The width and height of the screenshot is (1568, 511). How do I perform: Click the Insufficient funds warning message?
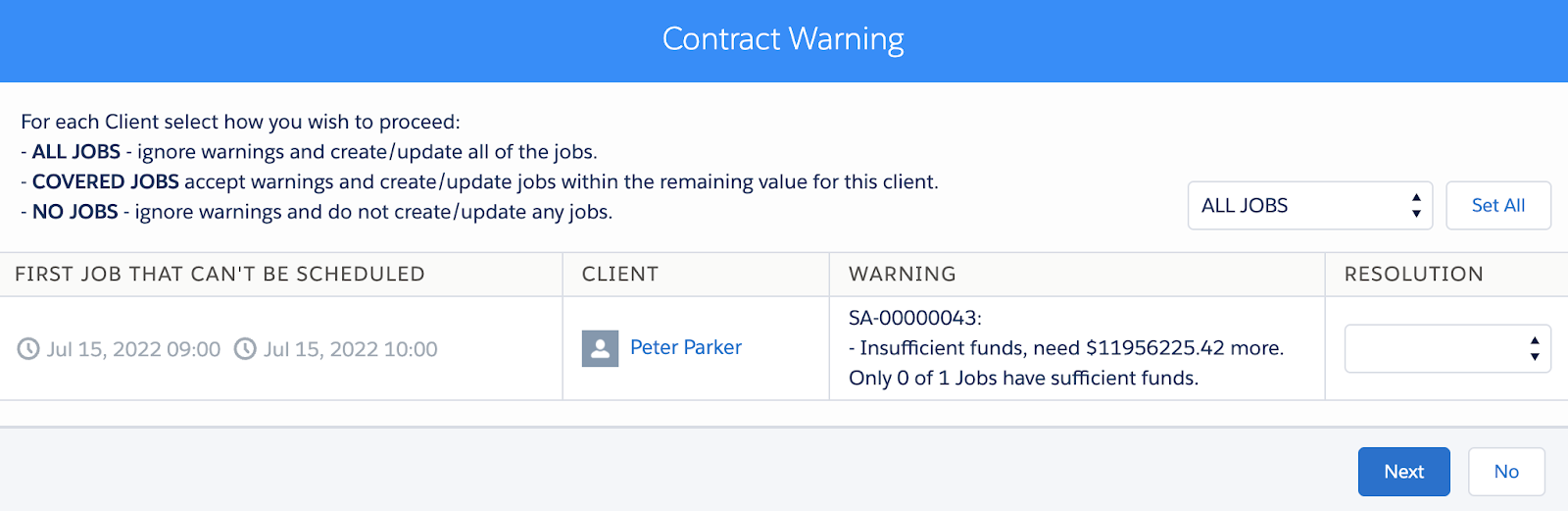click(1066, 348)
